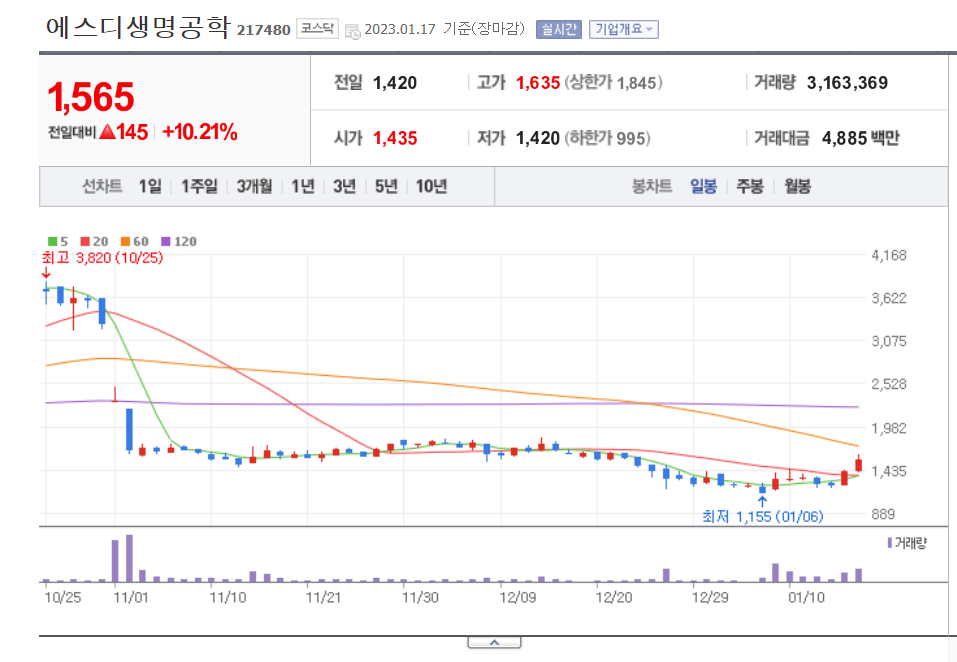Click the 시가 value 1,435
Image resolution: width=957 pixels, height=662 pixels.
395,139
